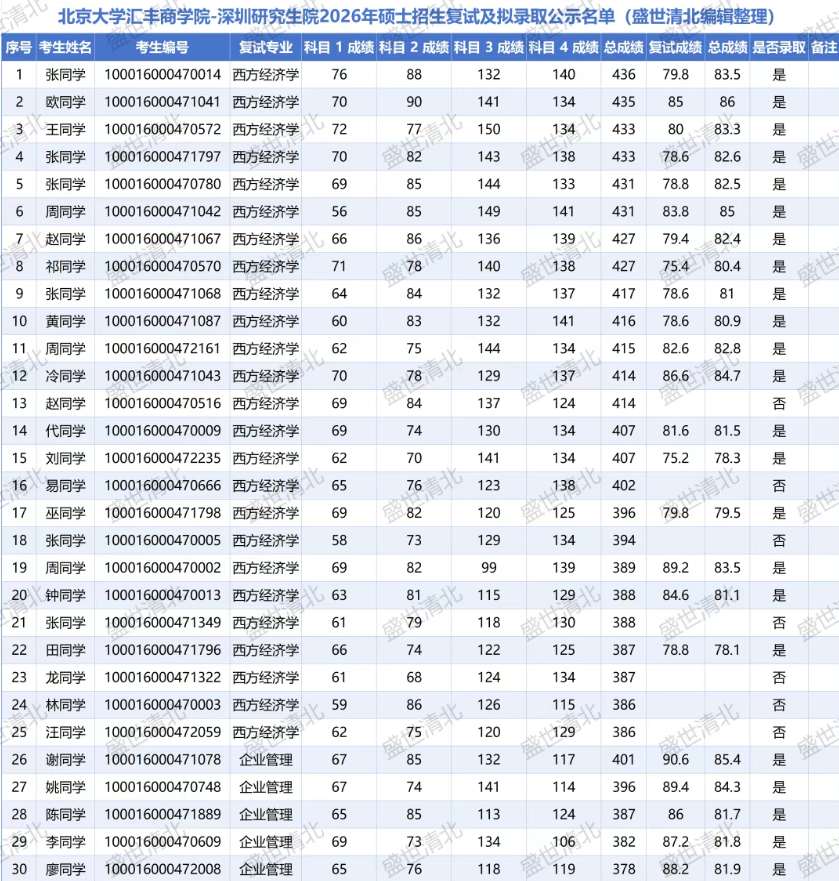
Task: Click the 考生姓名 column header
Action: 65,47
